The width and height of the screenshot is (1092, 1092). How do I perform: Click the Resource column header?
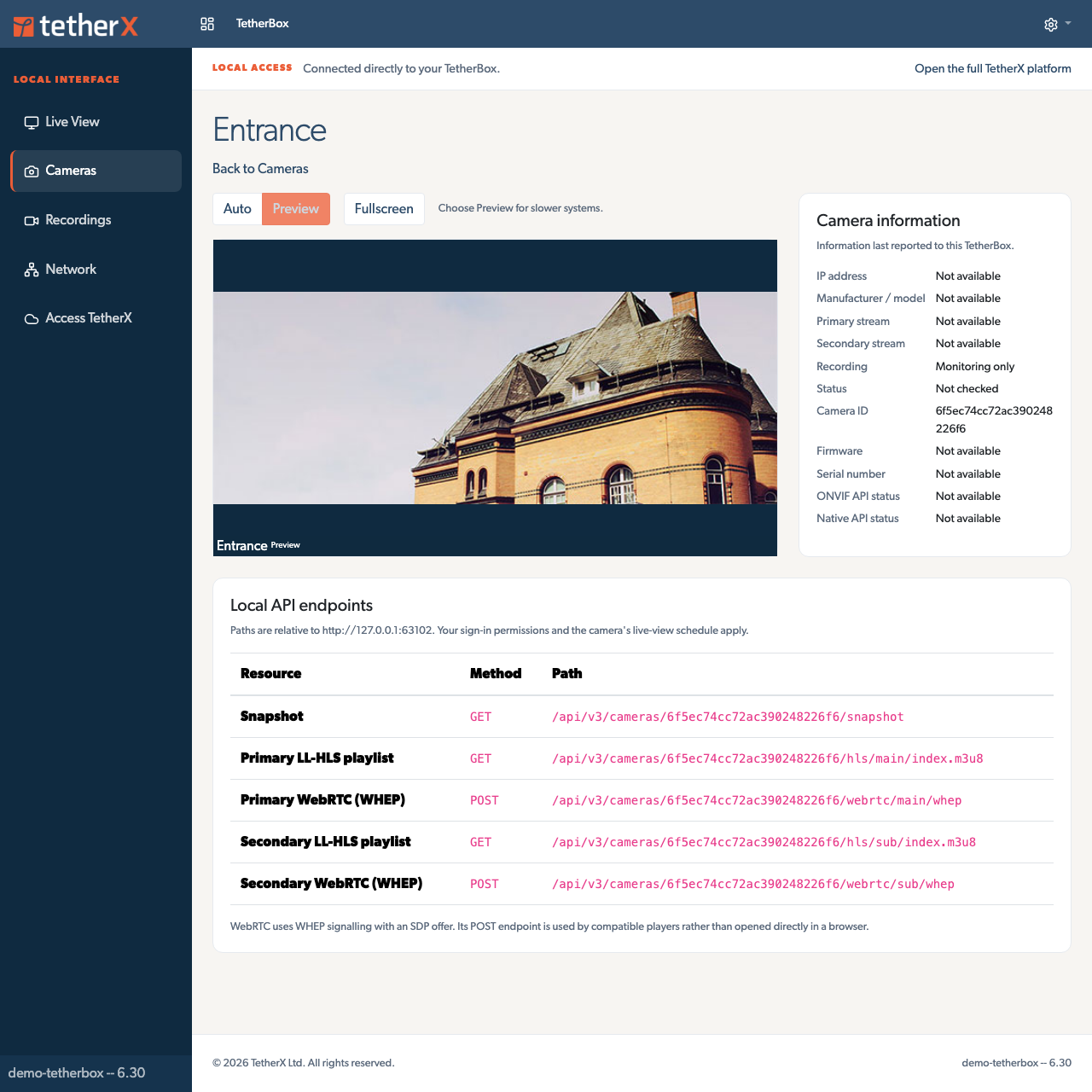coord(271,674)
